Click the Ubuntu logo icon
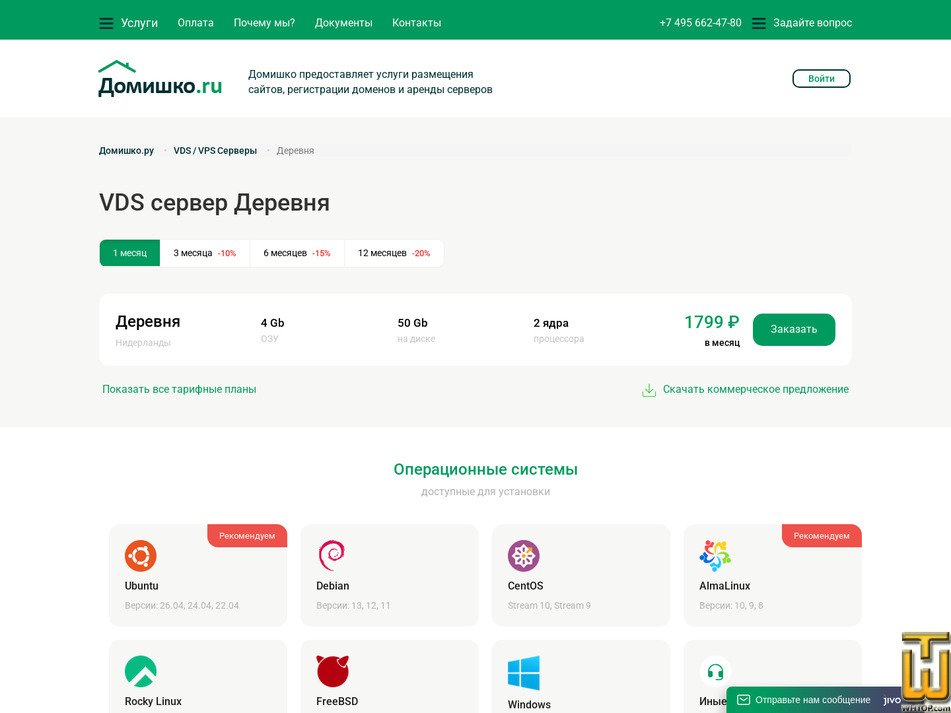 (141, 556)
